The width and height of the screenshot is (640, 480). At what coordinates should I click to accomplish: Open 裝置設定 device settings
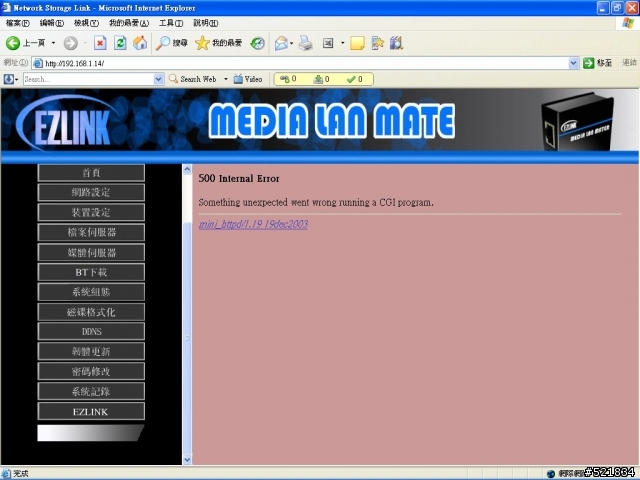tap(91, 212)
